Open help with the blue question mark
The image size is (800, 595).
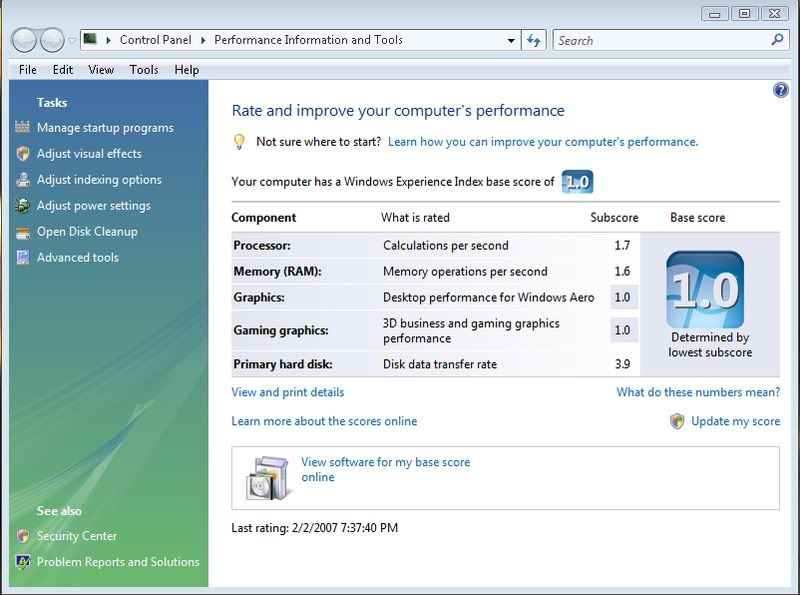pyautogui.click(x=781, y=90)
